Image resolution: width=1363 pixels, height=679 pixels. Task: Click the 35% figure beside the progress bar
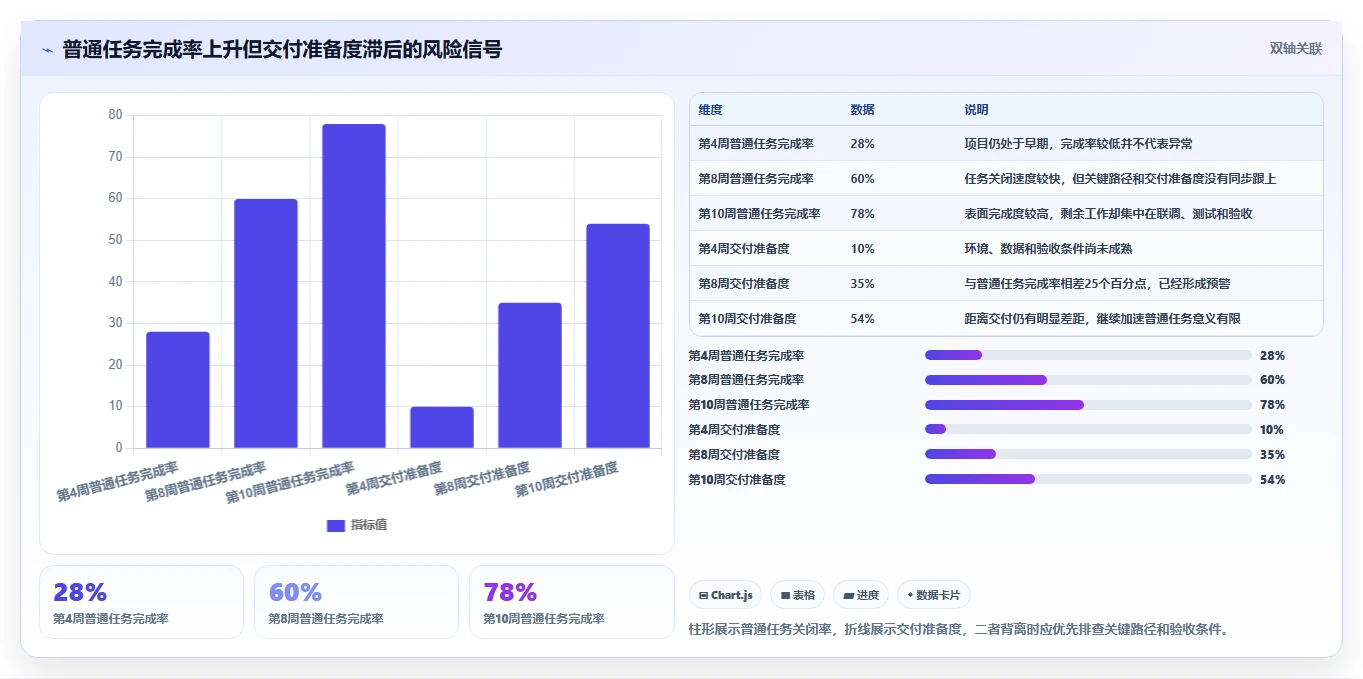tap(1273, 454)
